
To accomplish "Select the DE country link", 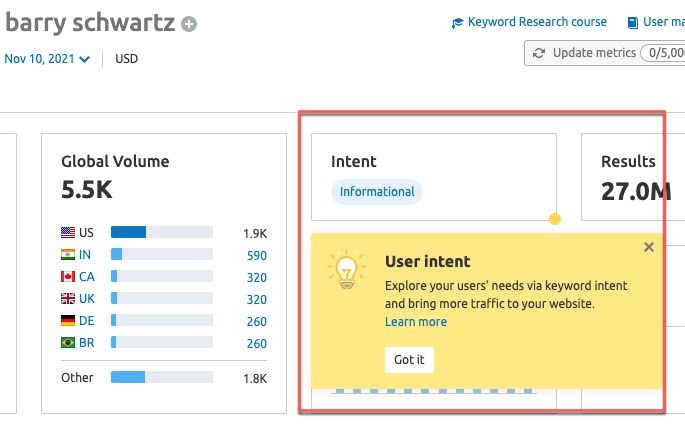I will pos(86,321).
